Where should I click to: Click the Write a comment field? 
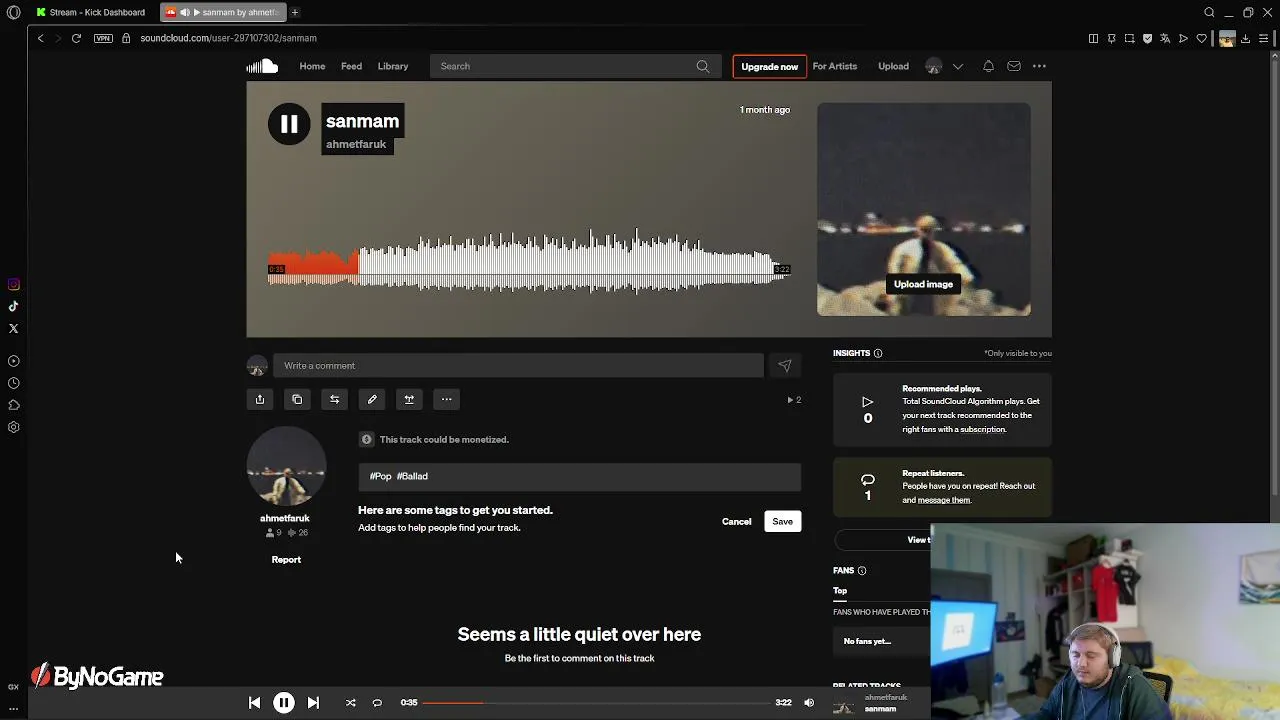point(518,366)
